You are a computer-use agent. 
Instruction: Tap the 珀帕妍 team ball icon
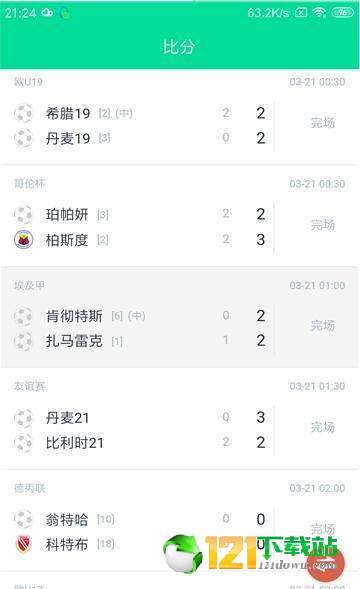(x=23, y=214)
